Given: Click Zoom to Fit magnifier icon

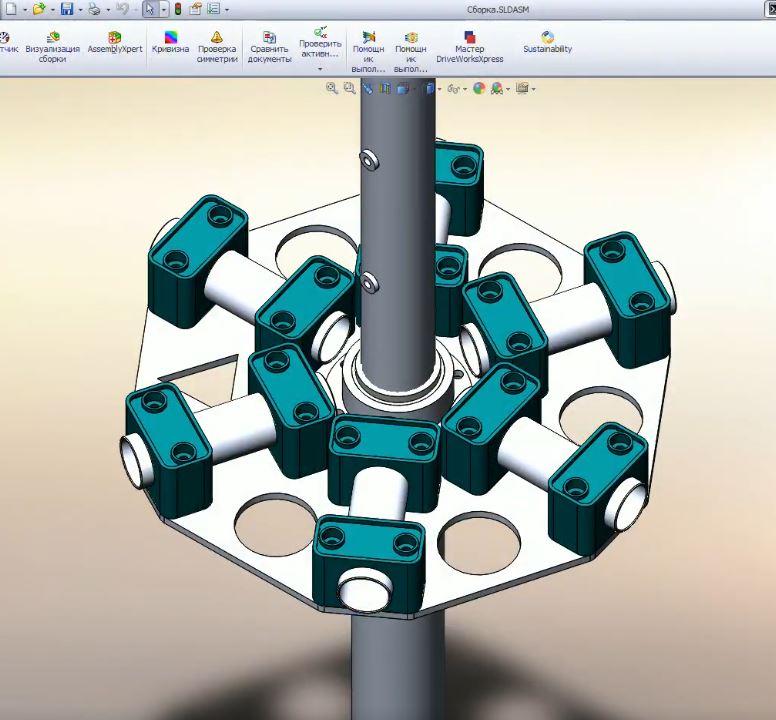Looking at the screenshot, I should pyautogui.click(x=332, y=88).
